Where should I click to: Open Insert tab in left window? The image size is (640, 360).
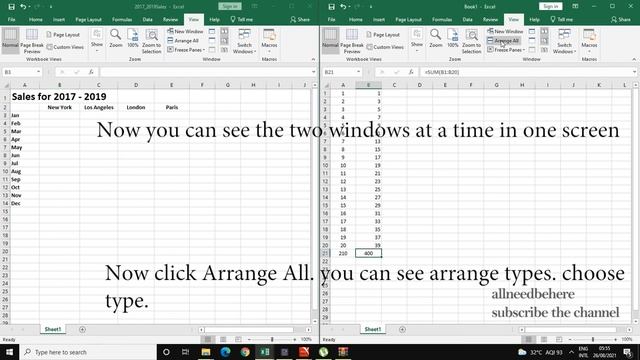58,19
